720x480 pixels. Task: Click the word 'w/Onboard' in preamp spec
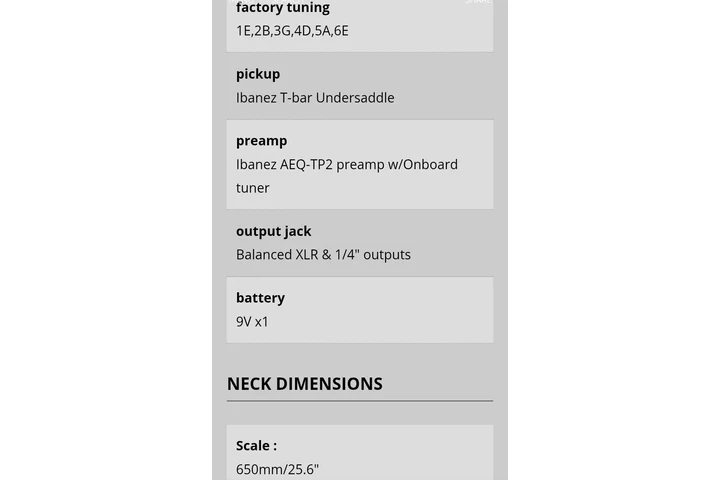click(420, 165)
